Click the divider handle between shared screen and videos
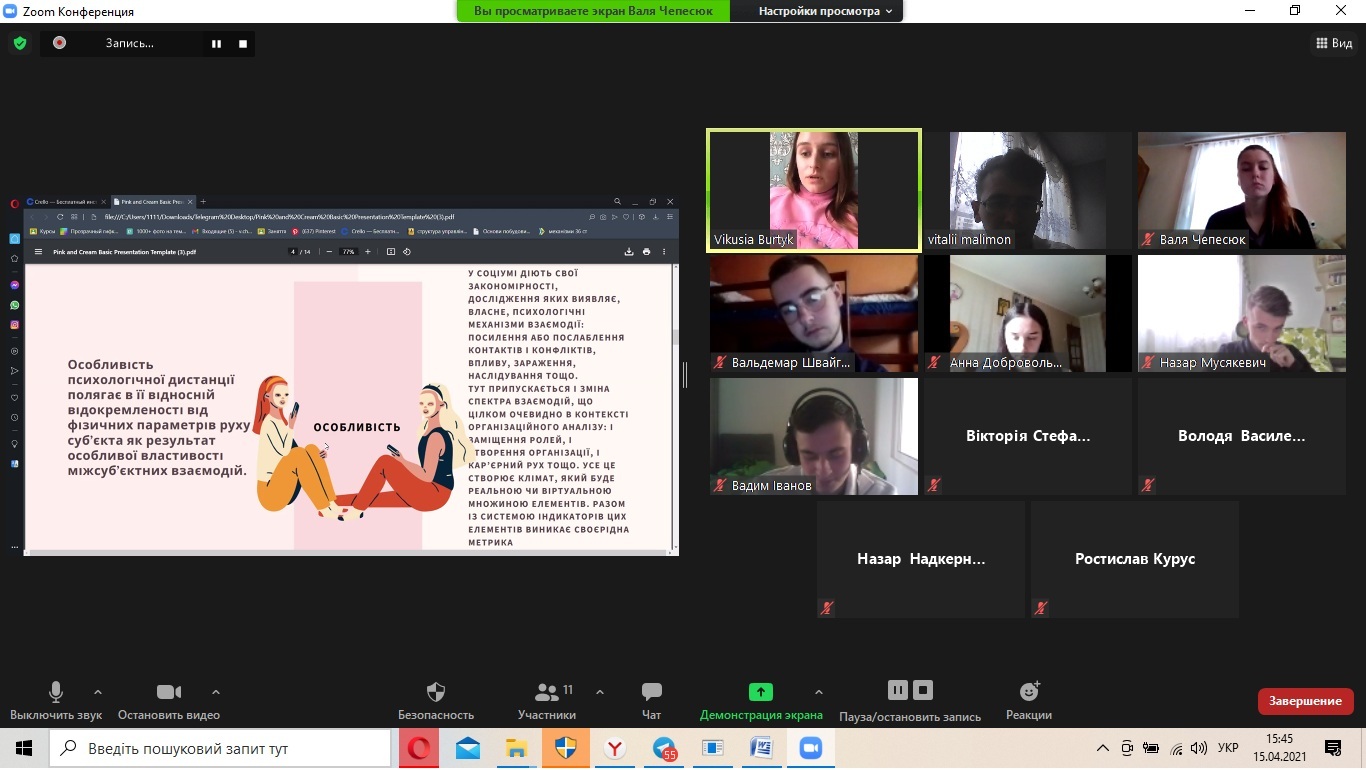 (685, 374)
